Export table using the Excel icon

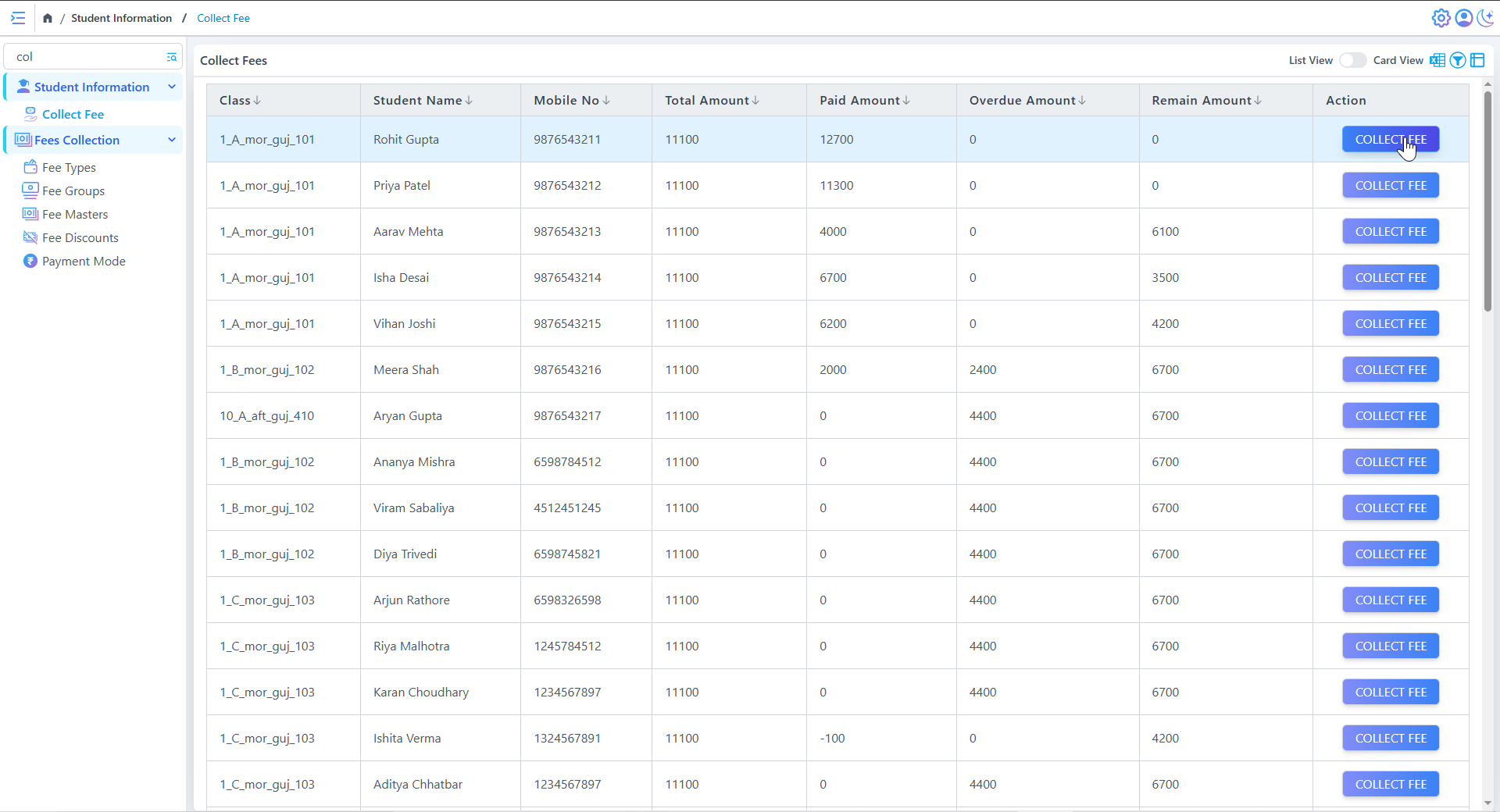click(1437, 61)
